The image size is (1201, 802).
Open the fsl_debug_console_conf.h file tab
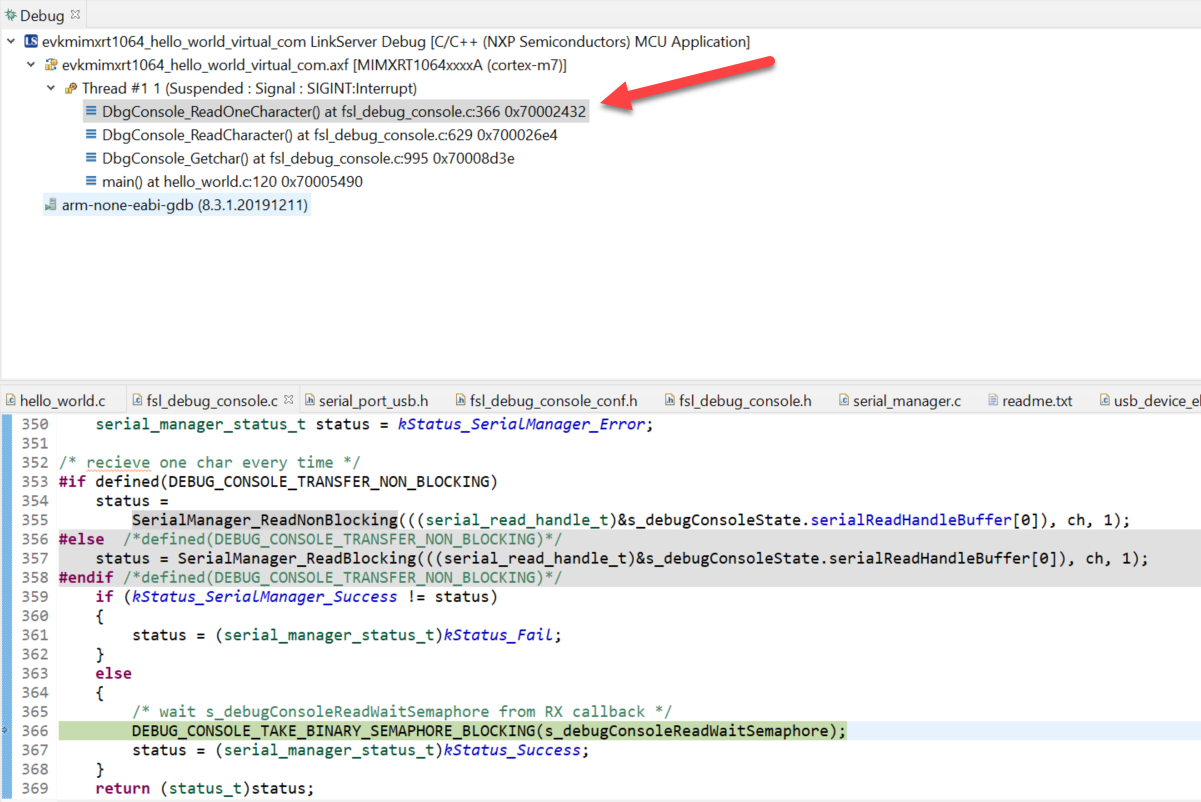[x=547, y=400]
